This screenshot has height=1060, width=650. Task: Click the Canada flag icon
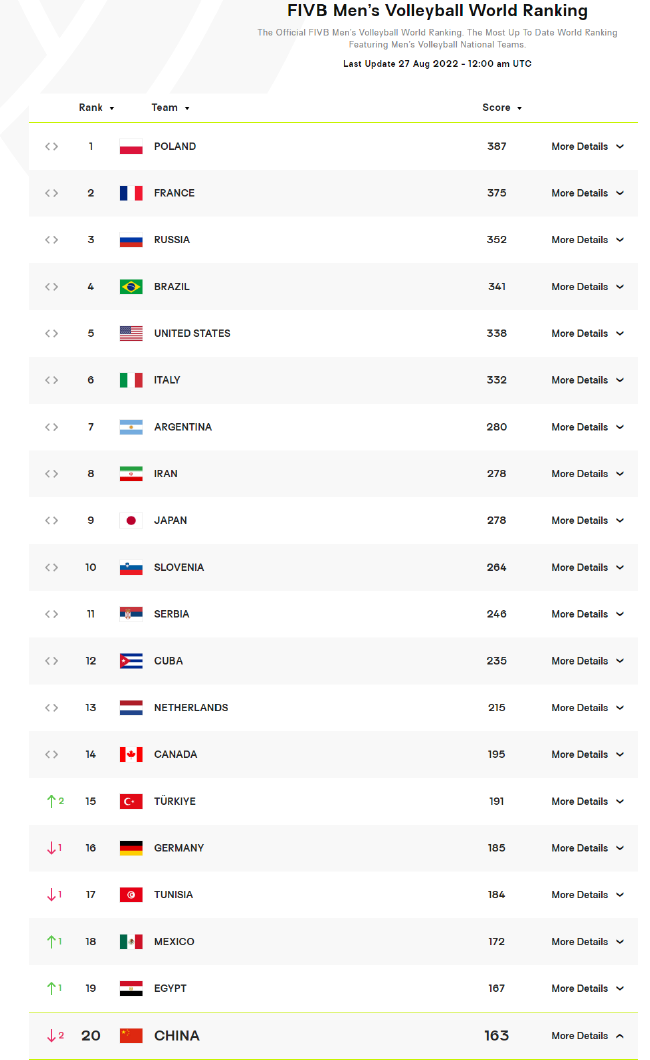coord(131,755)
